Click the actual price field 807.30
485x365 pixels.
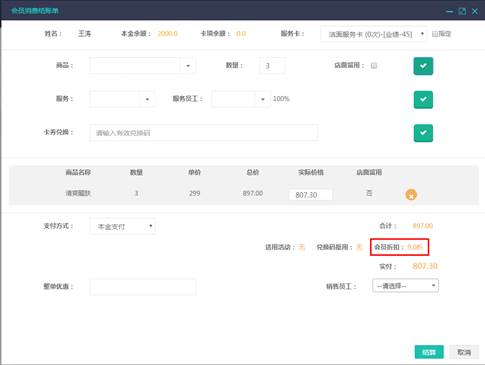tap(310, 195)
